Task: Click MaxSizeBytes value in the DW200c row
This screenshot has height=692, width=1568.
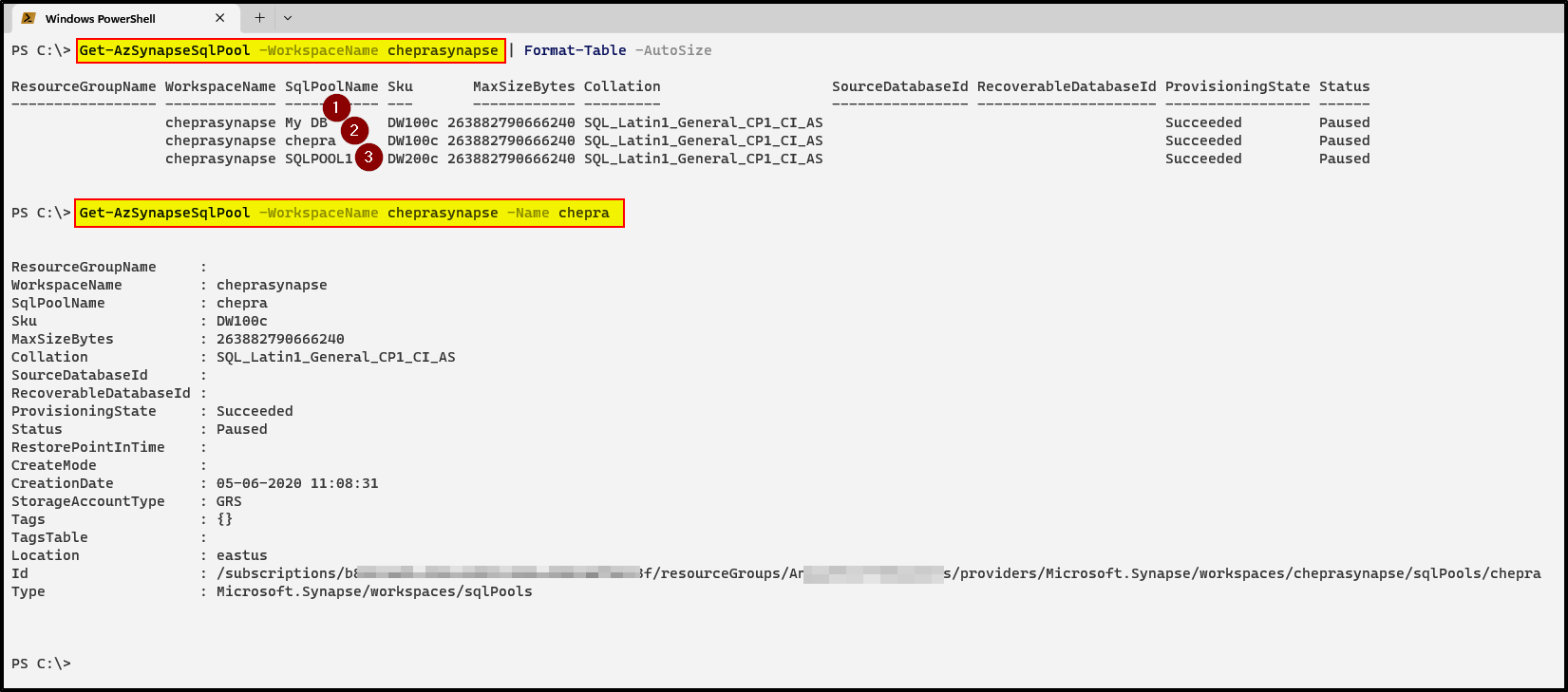Action: click(x=511, y=159)
